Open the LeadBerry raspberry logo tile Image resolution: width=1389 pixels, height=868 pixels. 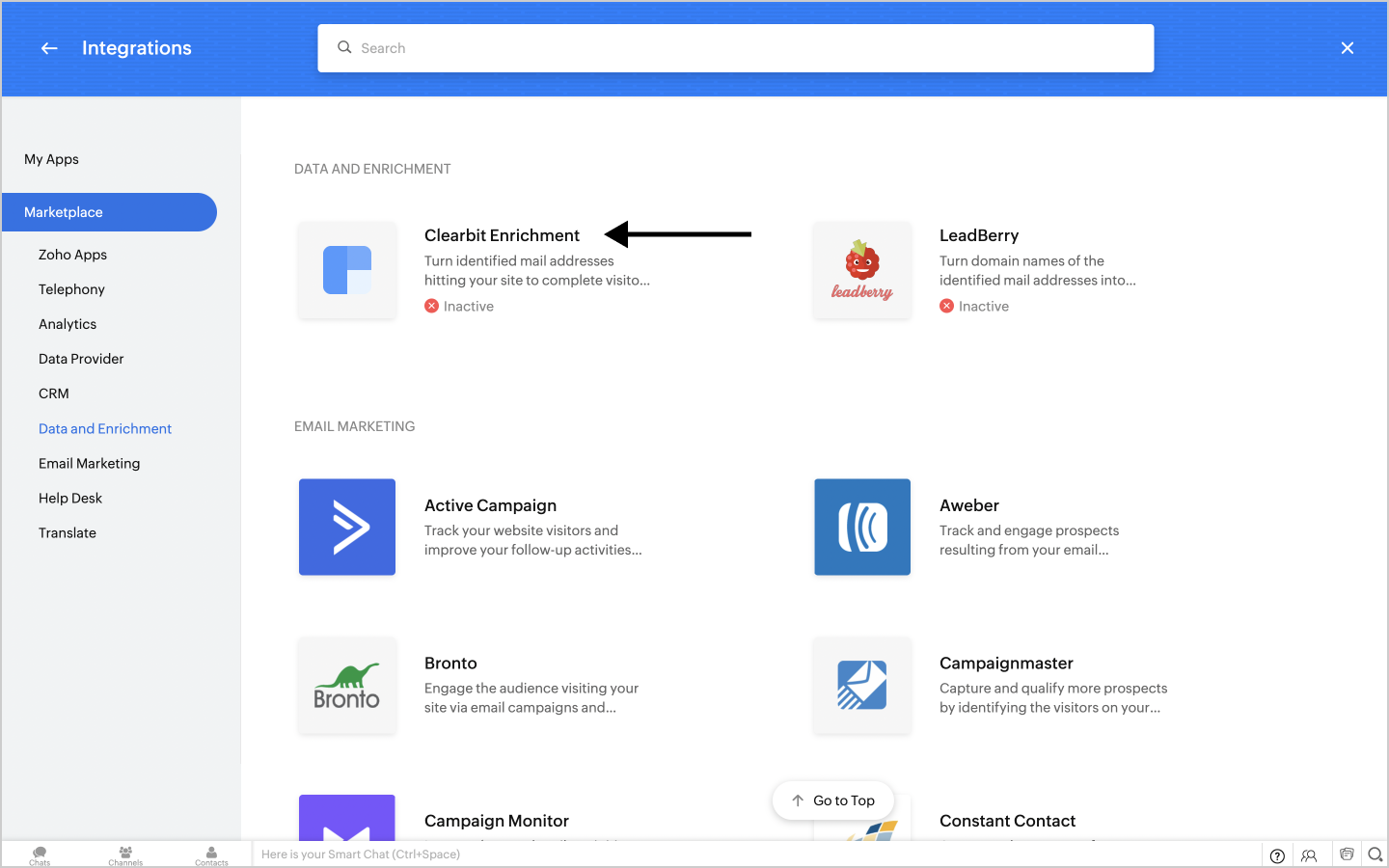862,270
